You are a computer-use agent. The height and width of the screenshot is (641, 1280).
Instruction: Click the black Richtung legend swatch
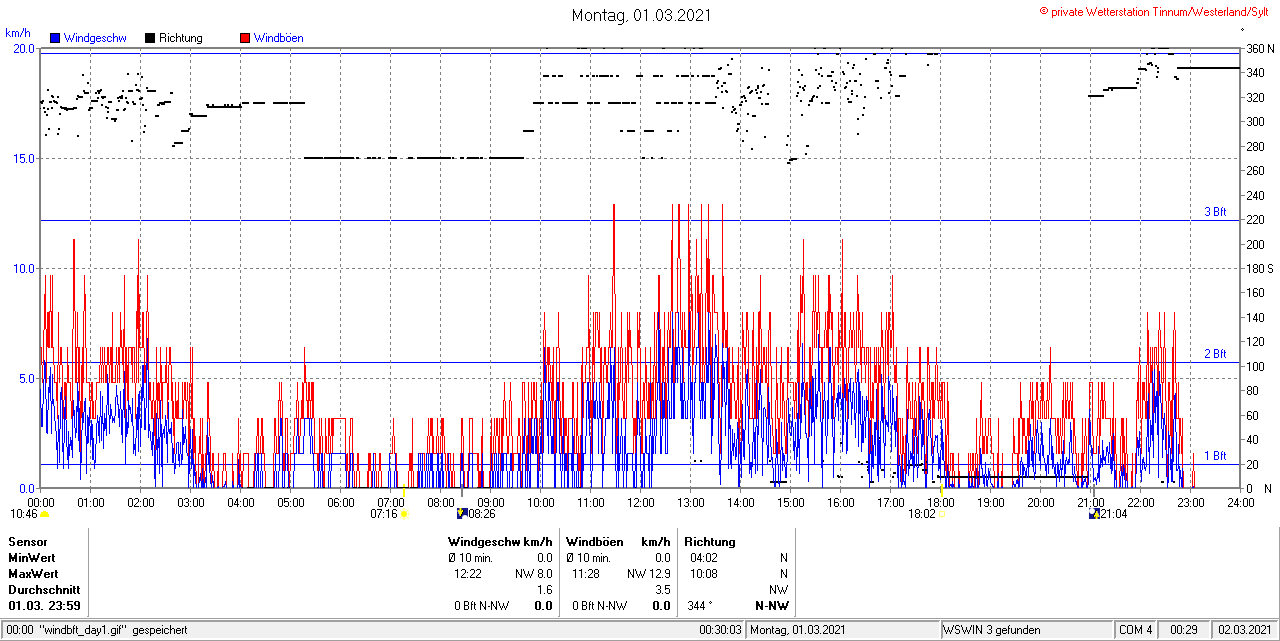tap(150, 38)
